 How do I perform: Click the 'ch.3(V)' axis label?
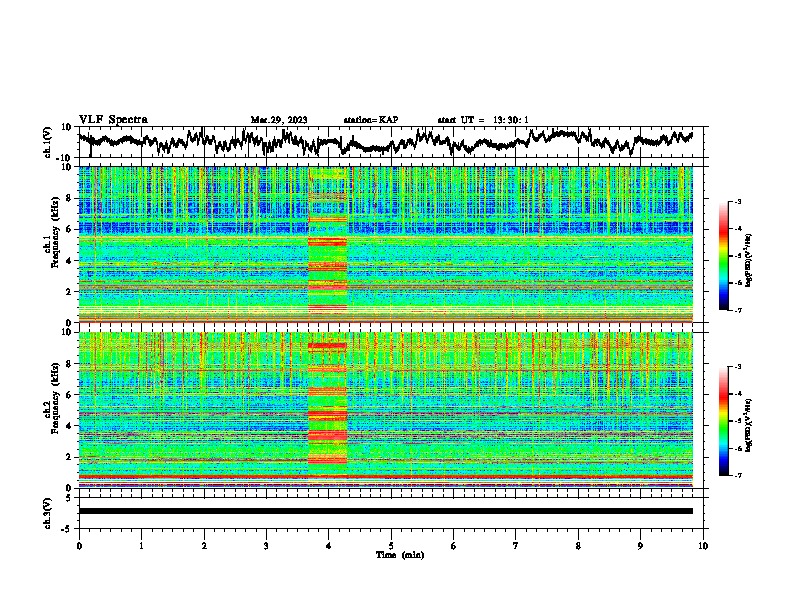[48, 513]
